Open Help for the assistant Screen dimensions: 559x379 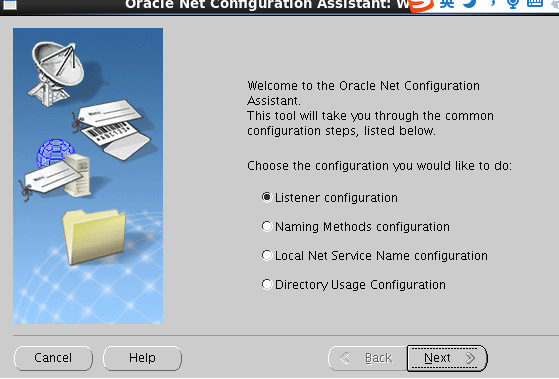coord(142,358)
